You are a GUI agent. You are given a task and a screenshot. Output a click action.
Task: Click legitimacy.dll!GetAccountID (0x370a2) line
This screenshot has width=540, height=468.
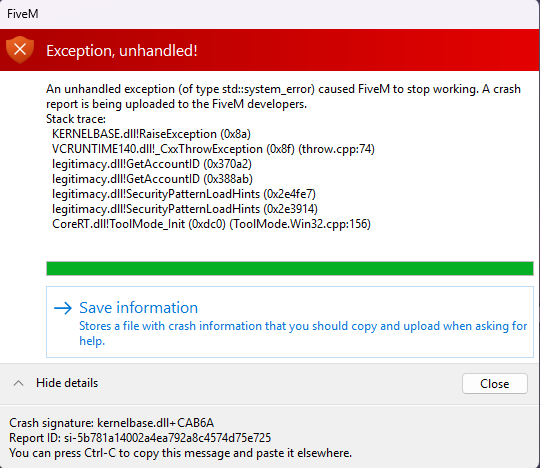tap(152, 164)
